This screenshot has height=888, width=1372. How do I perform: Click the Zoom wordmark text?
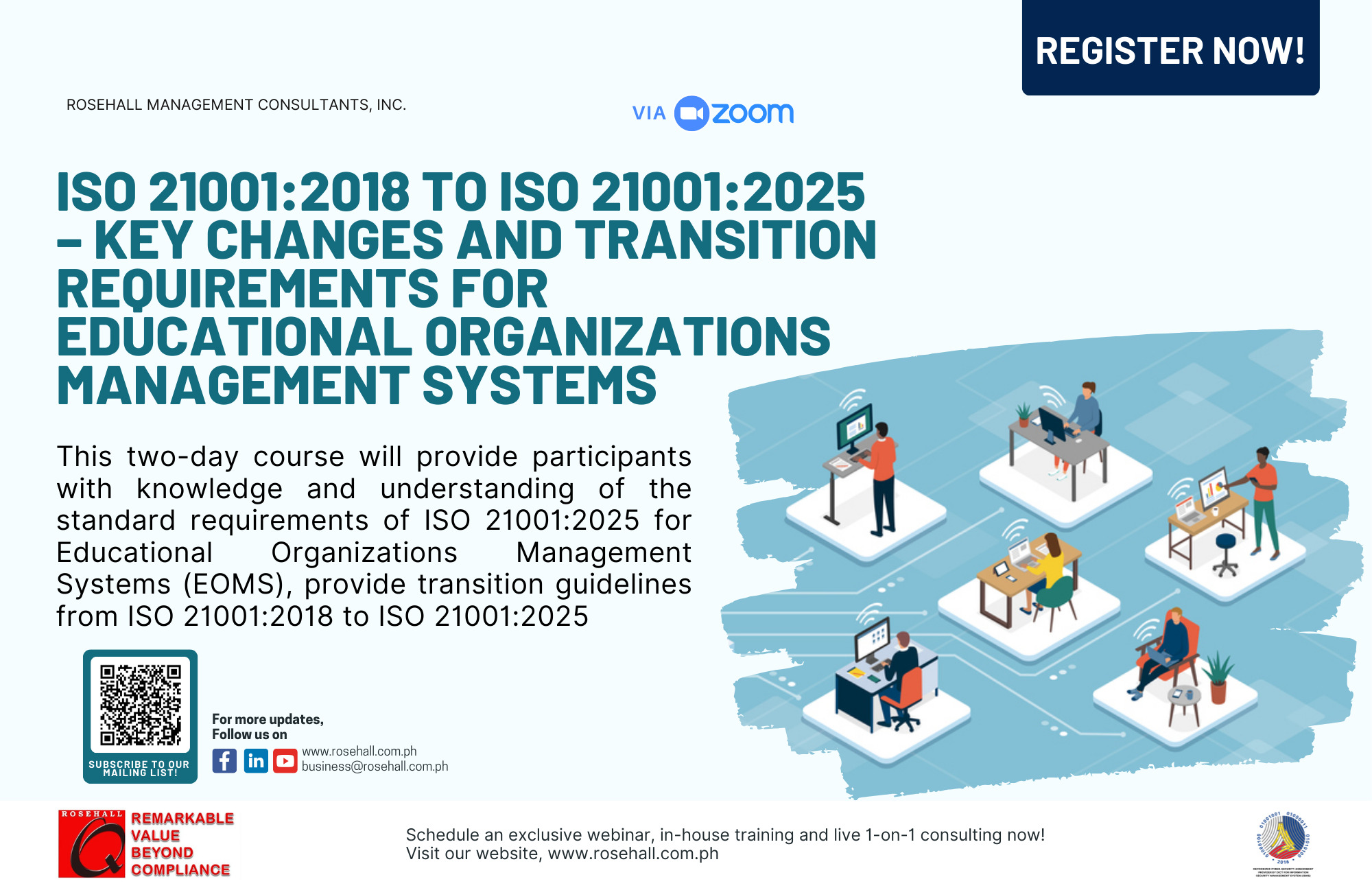[x=753, y=113]
